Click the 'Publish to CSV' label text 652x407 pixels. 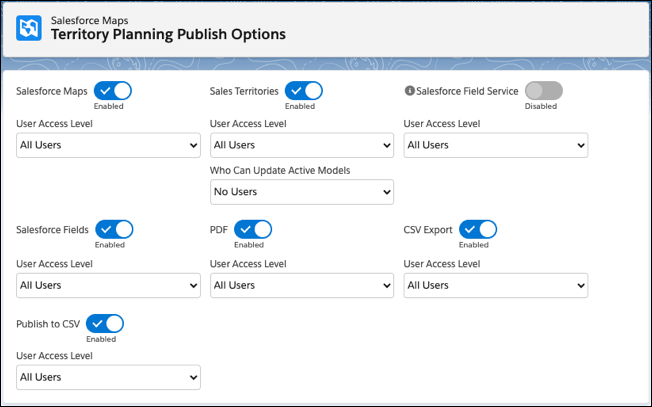pos(48,324)
